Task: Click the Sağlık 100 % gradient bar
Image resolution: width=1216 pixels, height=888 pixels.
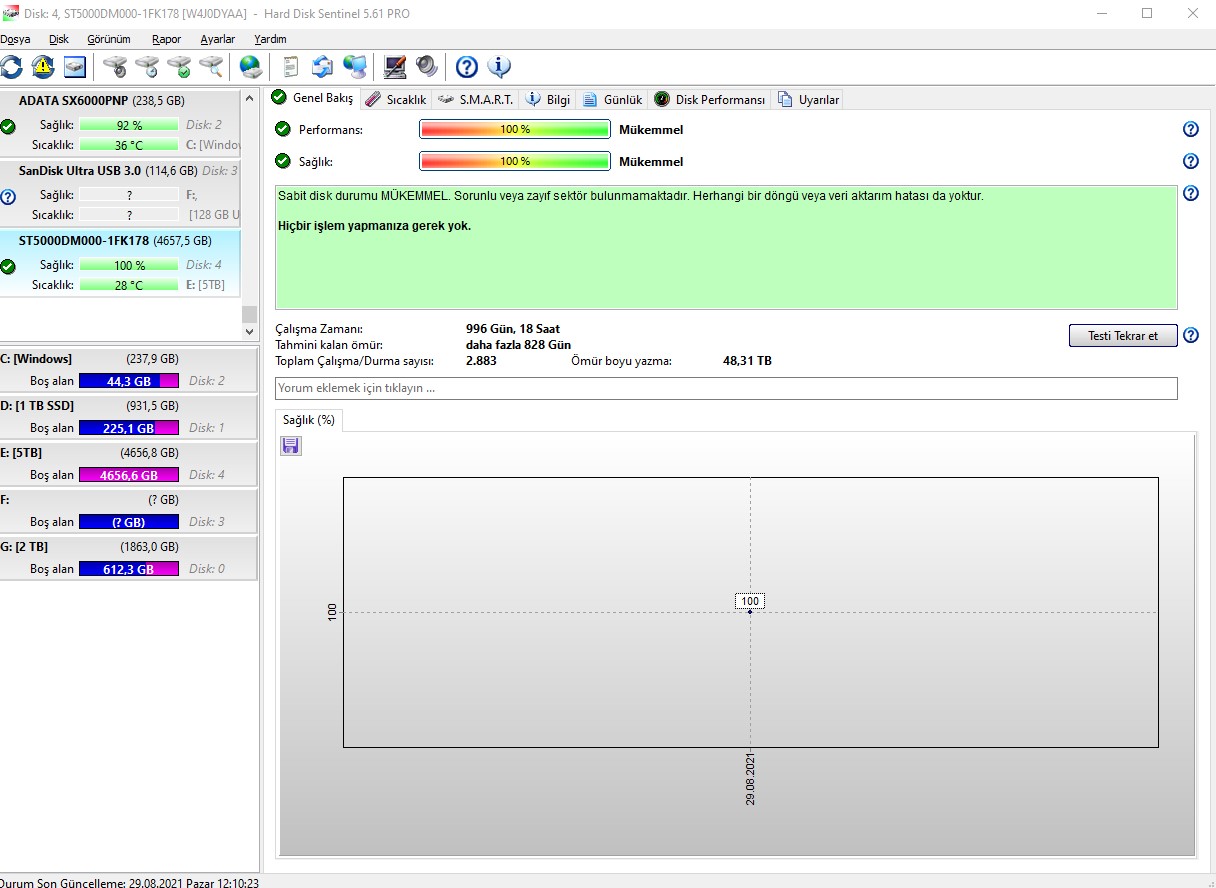Action: pos(514,161)
